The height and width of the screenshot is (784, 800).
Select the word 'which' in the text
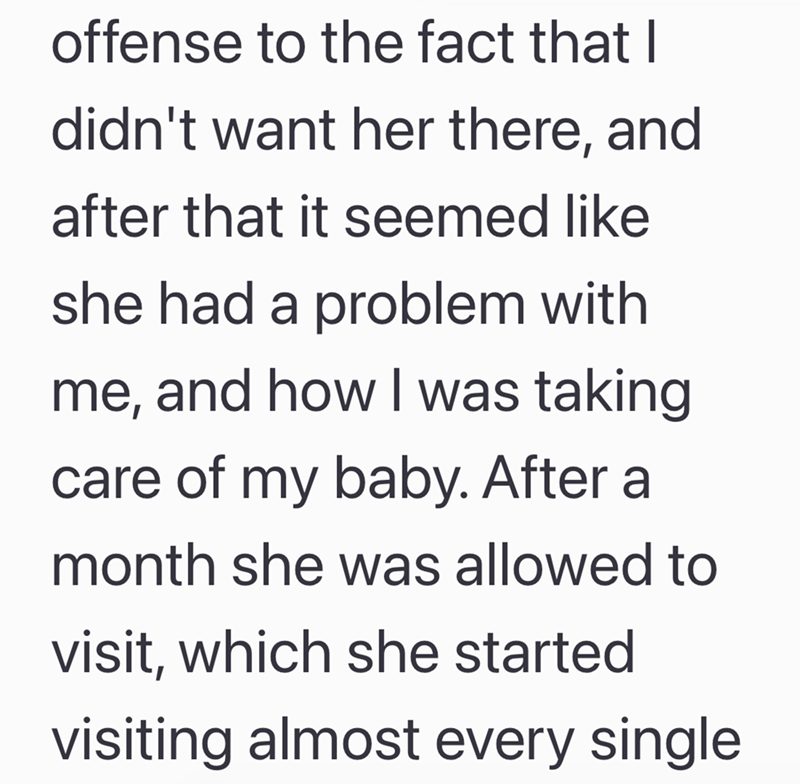coord(255,653)
